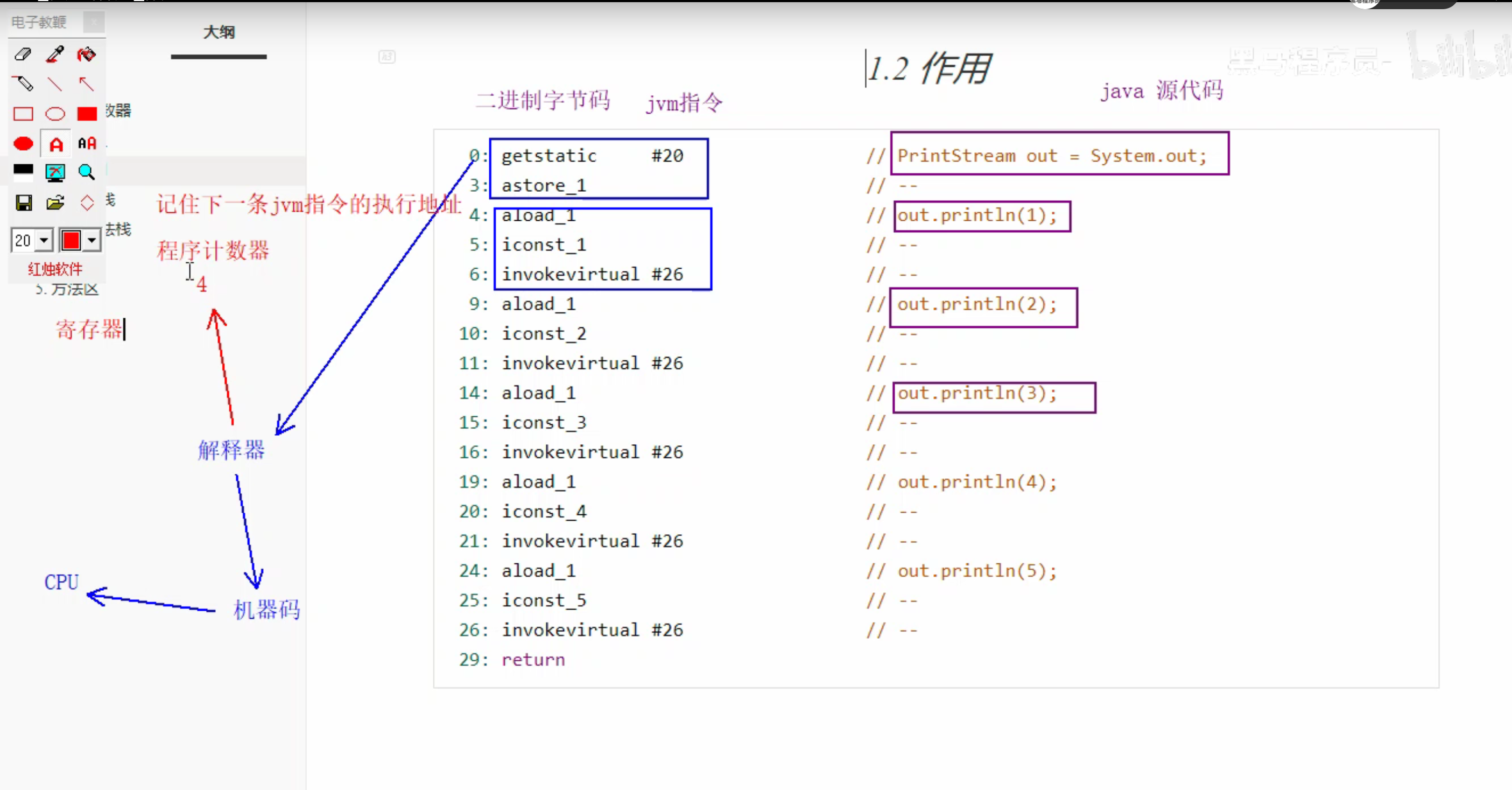1512x790 pixels.
Task: Click the 'out.println(1);' comment
Action: point(977,215)
